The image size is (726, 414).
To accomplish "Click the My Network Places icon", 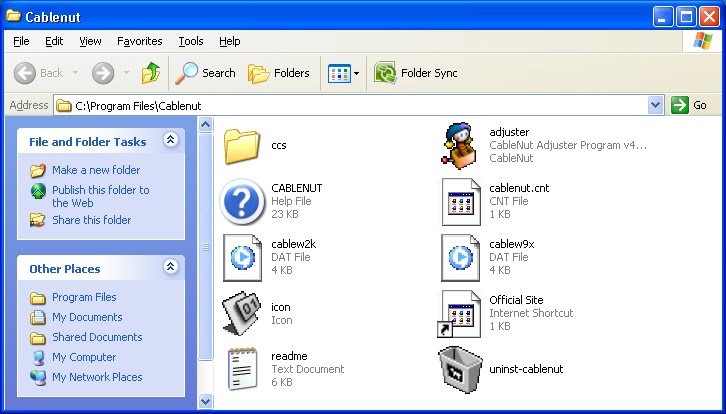I will [x=38, y=377].
